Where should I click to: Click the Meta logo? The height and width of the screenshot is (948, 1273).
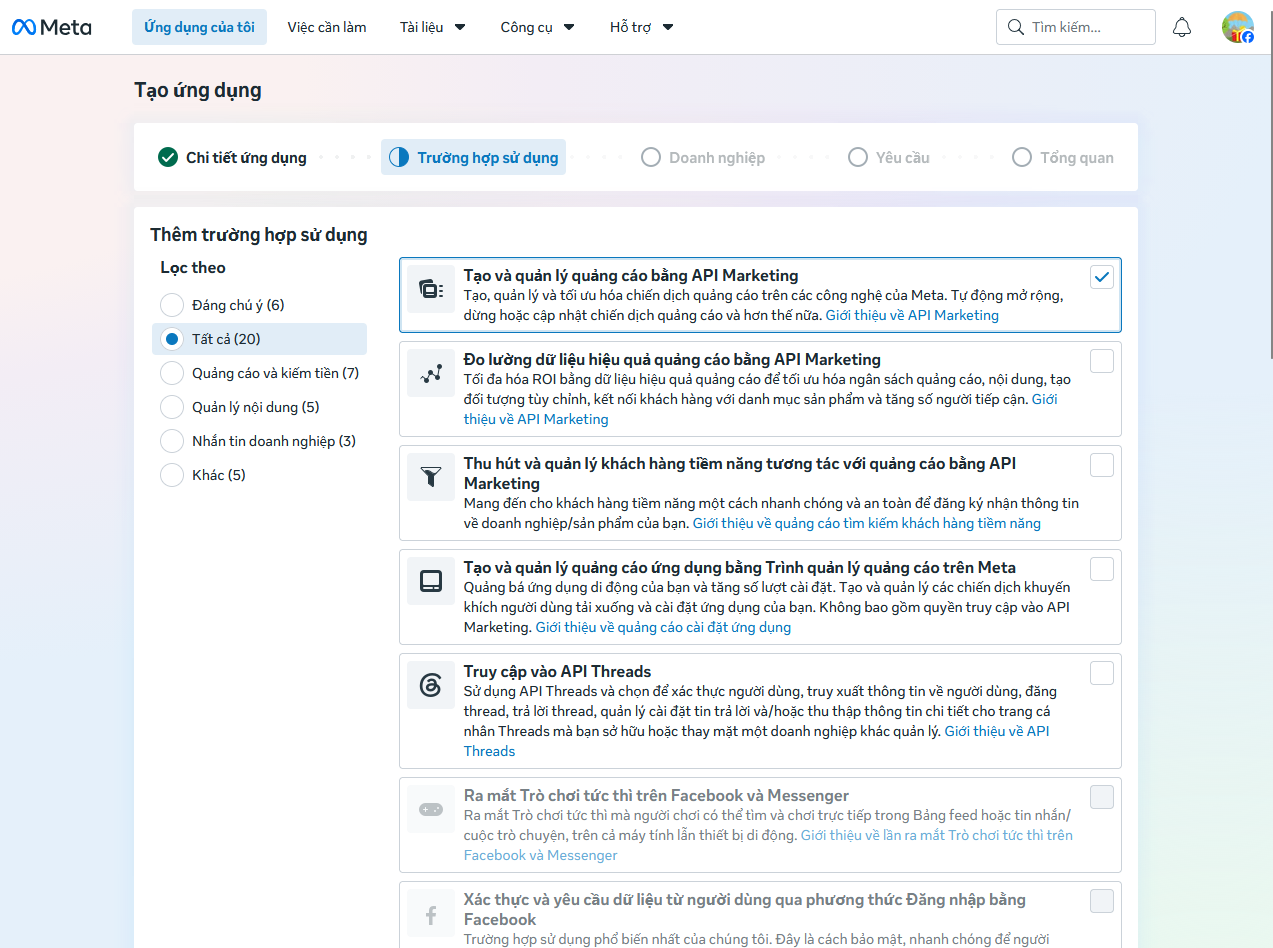51,27
